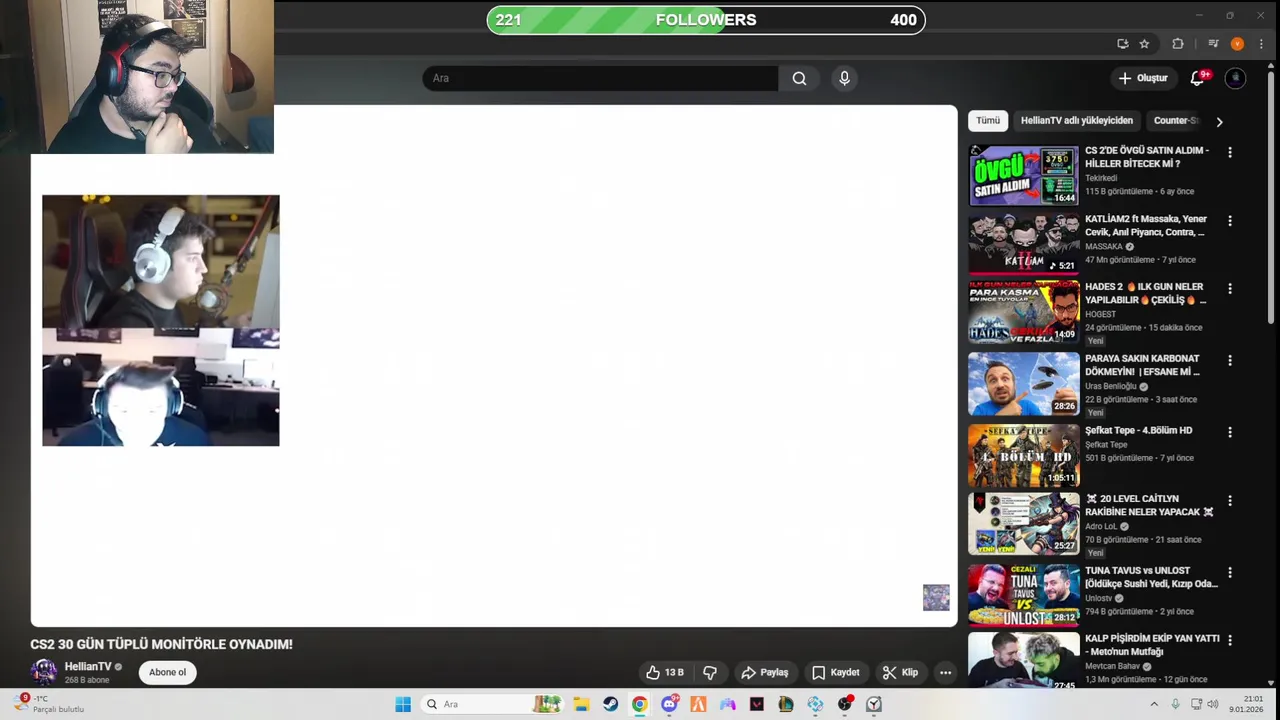1280x720 pixels.
Task: Open HellianTV channel name link
Action: click(x=88, y=666)
